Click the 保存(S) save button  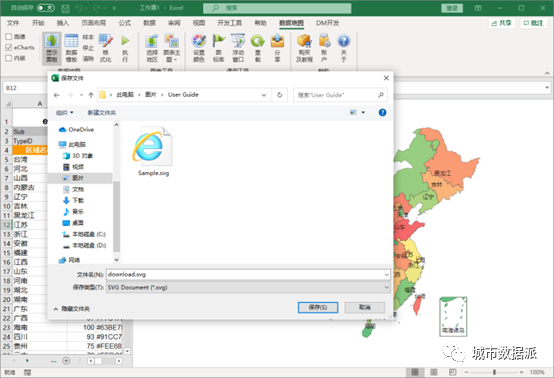click(x=318, y=307)
